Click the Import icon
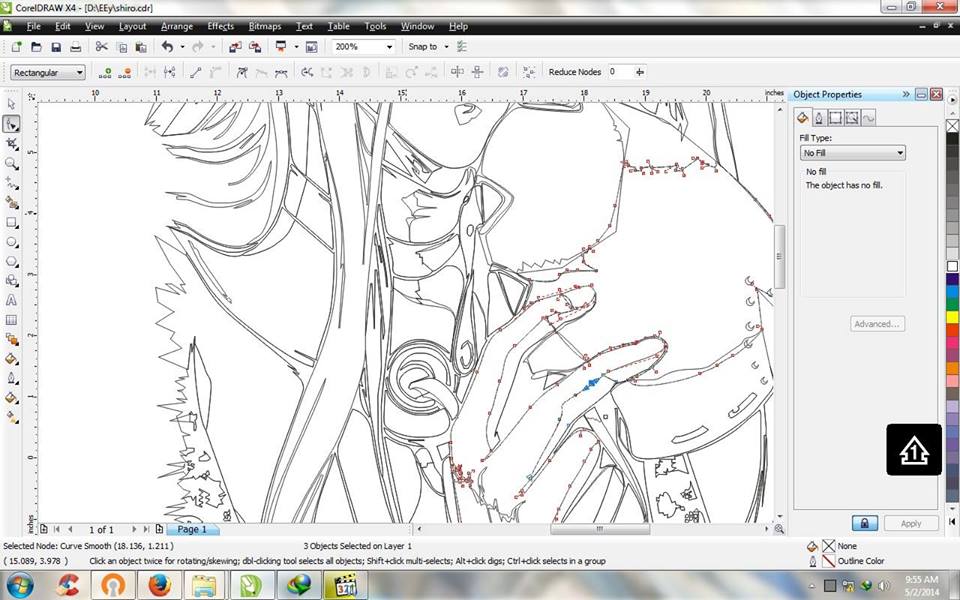The height and width of the screenshot is (600, 960). (x=235, y=47)
